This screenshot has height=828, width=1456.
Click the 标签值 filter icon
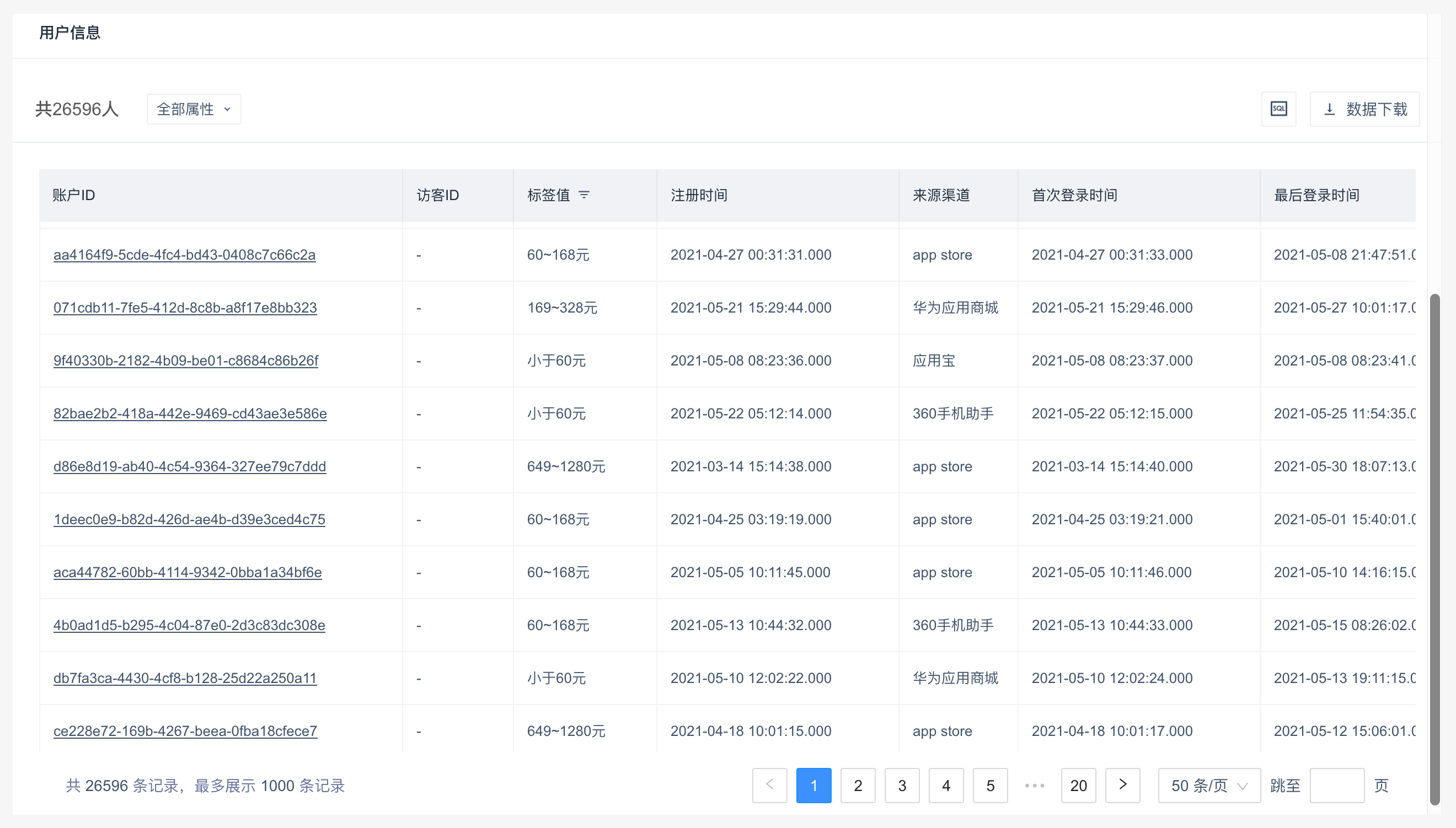(x=584, y=195)
